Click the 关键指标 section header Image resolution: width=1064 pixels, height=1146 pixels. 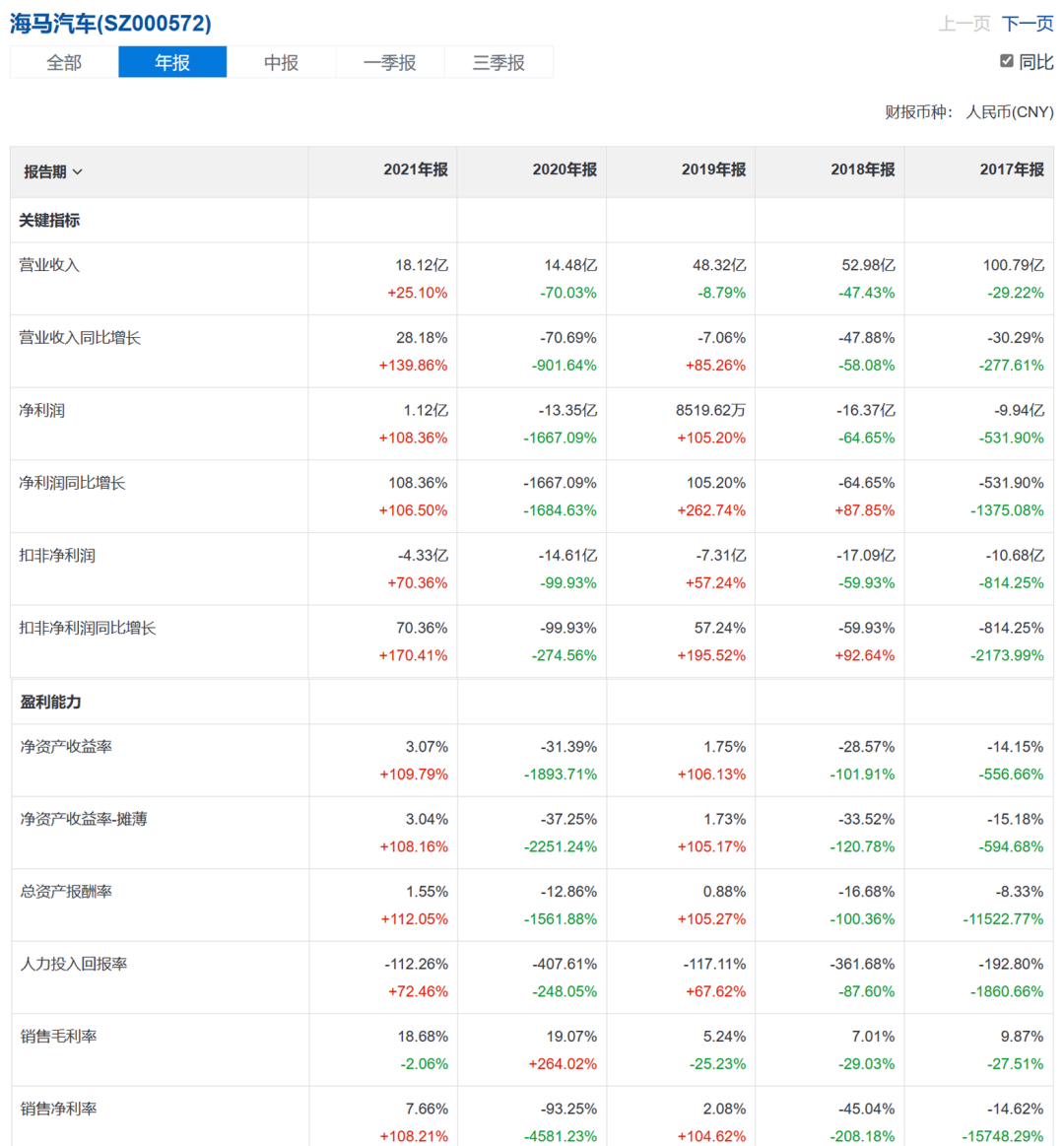click(x=49, y=221)
